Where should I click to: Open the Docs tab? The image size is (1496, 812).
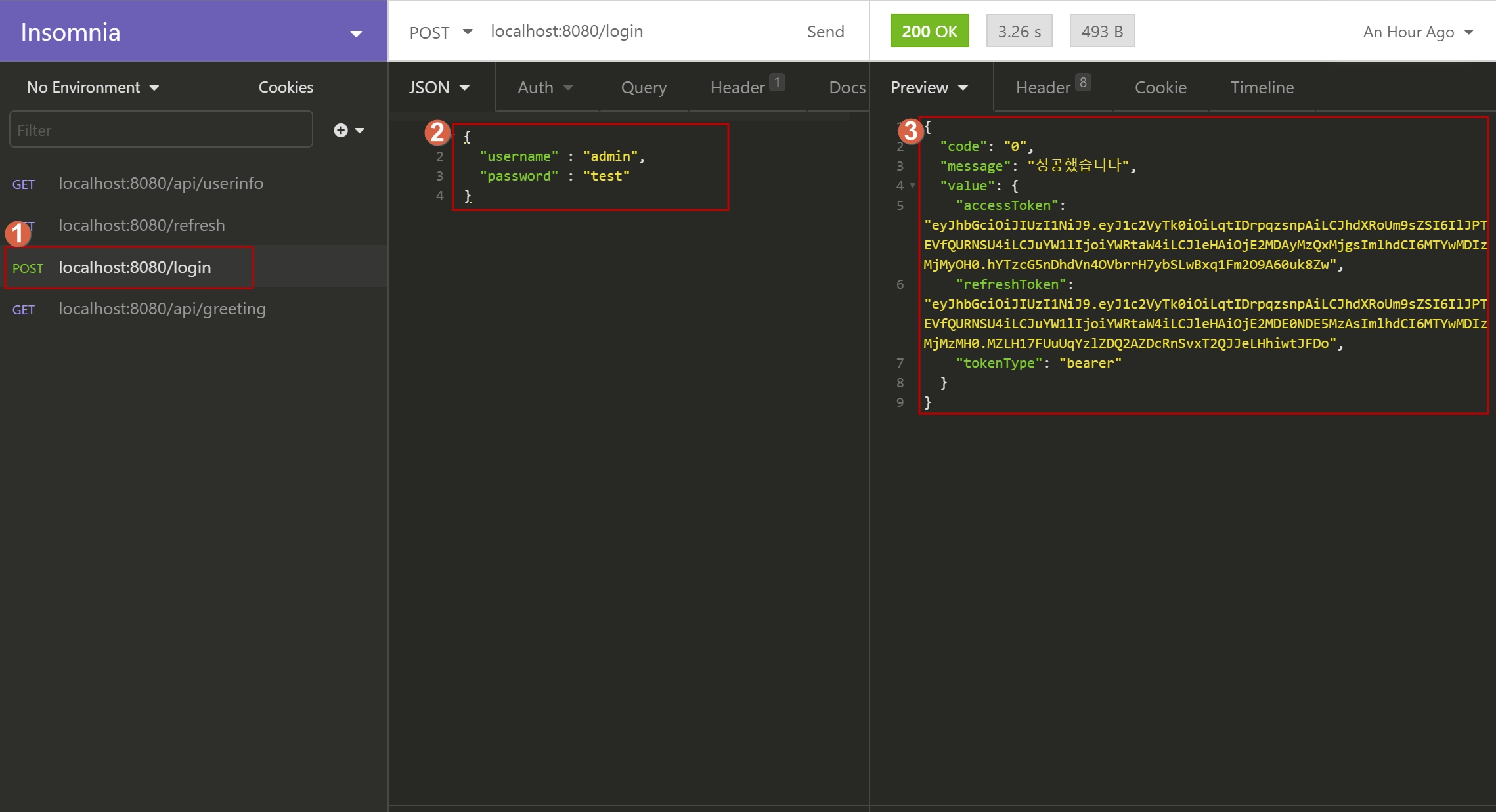tap(847, 87)
